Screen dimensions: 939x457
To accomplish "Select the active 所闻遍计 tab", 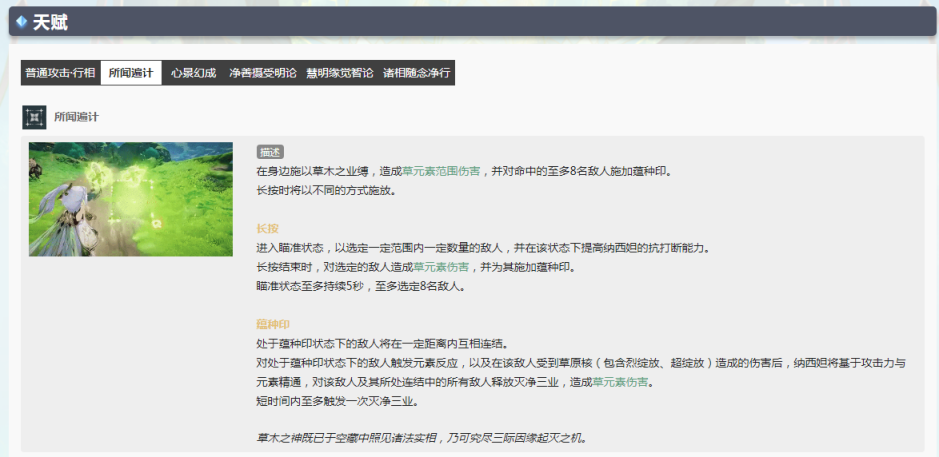I will pyautogui.click(x=131, y=73).
